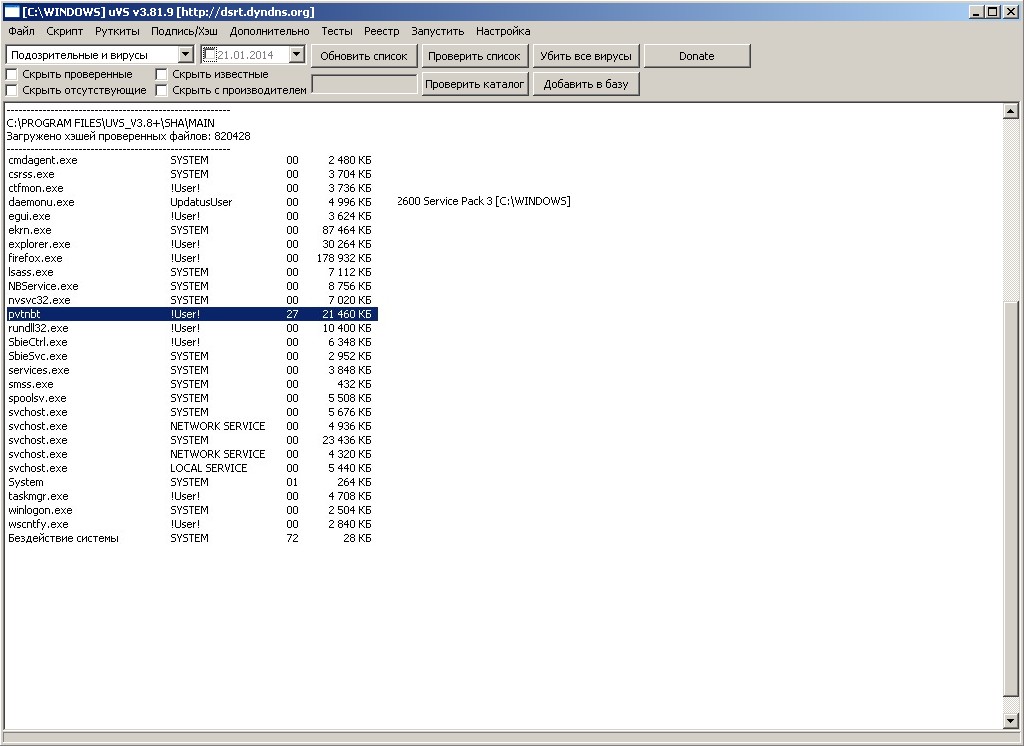Click the Donate button
Screen dimensions: 1024x746
(697, 56)
